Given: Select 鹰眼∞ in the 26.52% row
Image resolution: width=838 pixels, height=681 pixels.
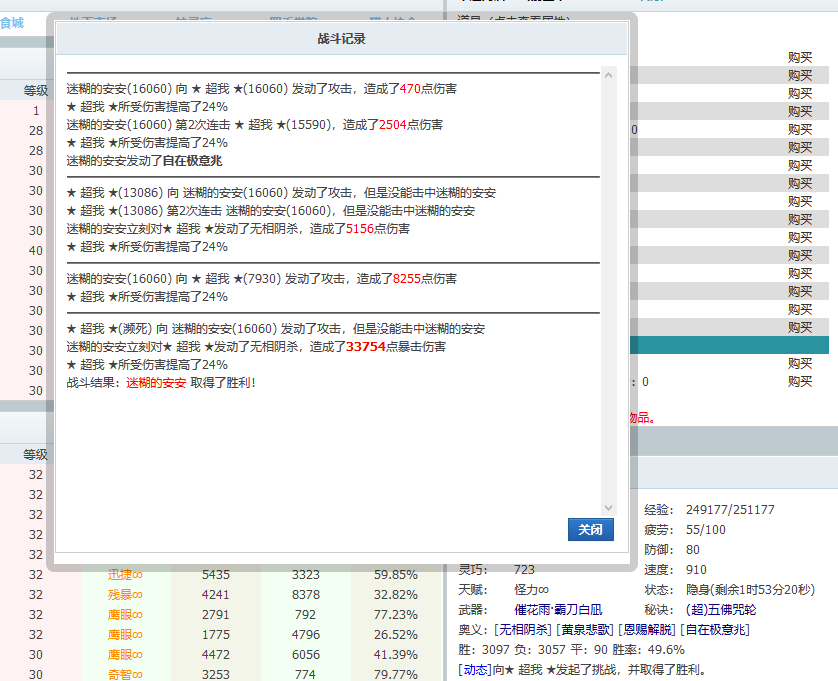Looking at the screenshot, I should point(126,634).
